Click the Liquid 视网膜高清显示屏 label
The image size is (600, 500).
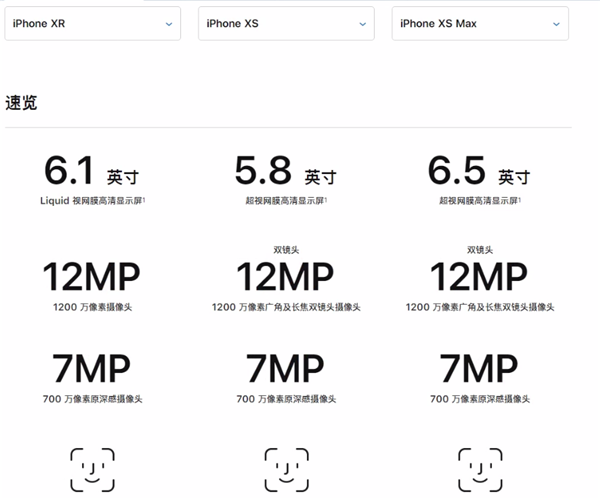click(x=92, y=201)
